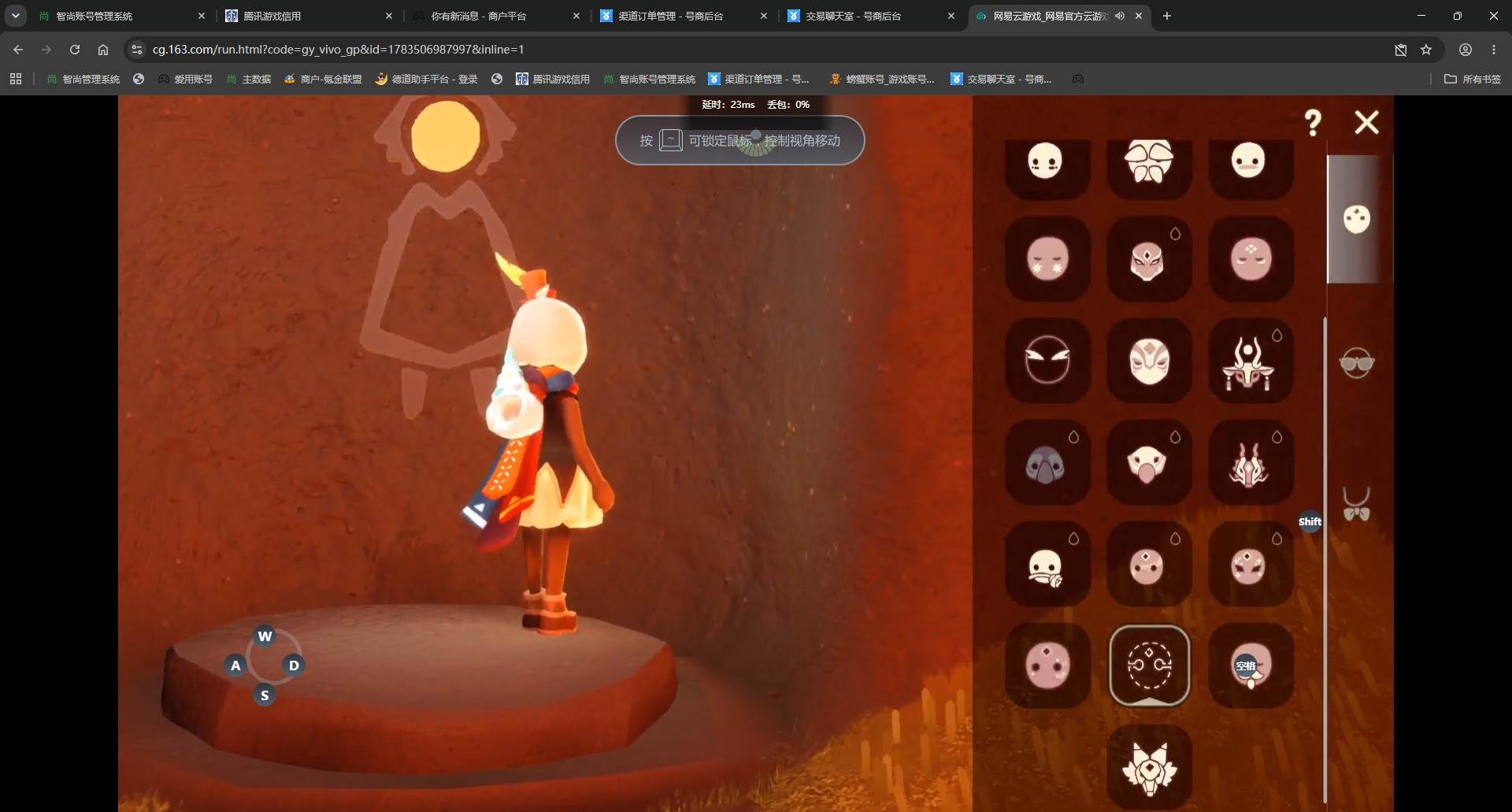Select the fox mask at the bottom of the grid
This screenshot has height=812, width=1512.
click(x=1149, y=766)
